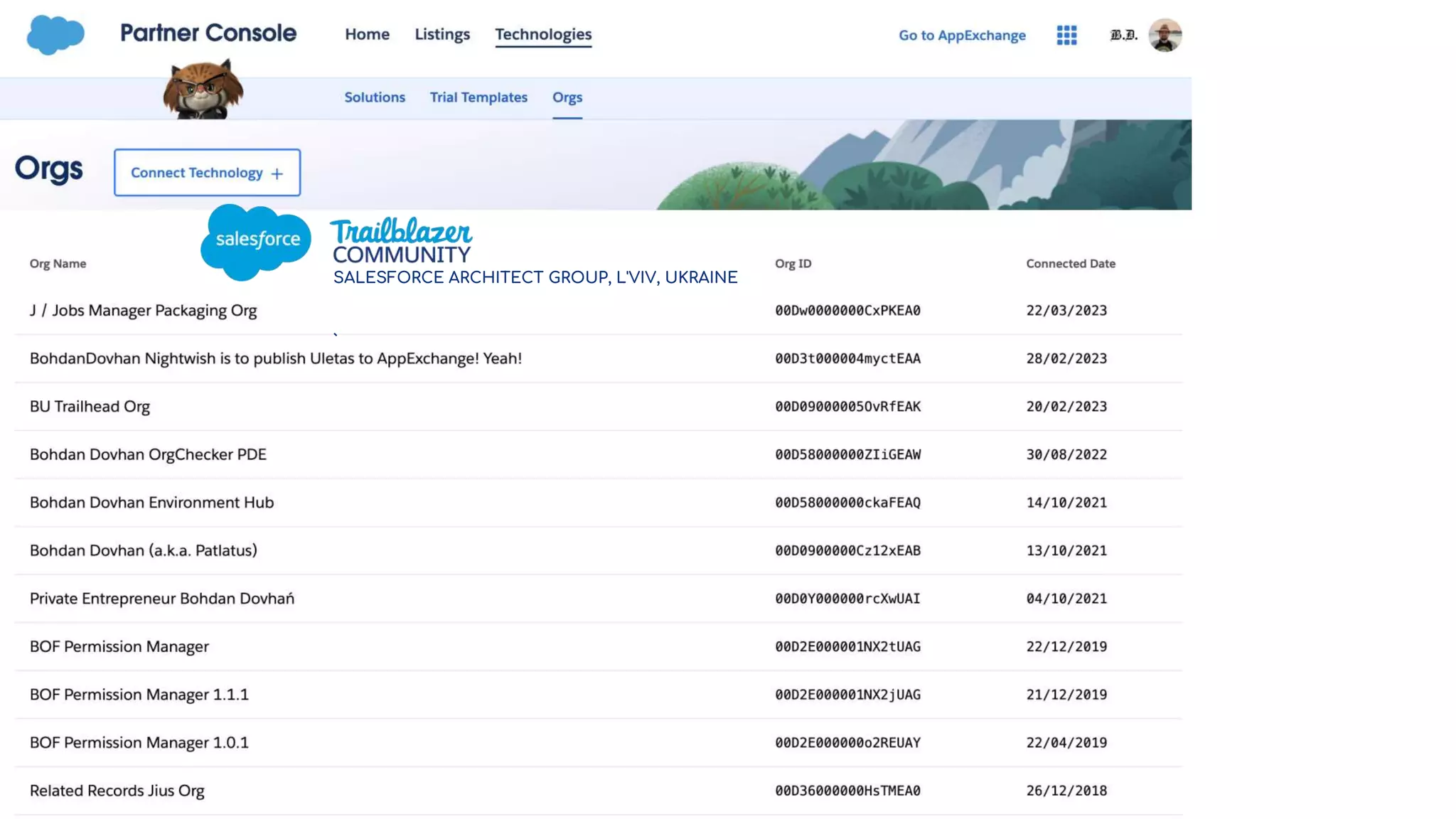This screenshot has height=819, width=1456.
Task: Click Org ID 00Dw0000000CxPKEA0
Action: click(x=847, y=311)
